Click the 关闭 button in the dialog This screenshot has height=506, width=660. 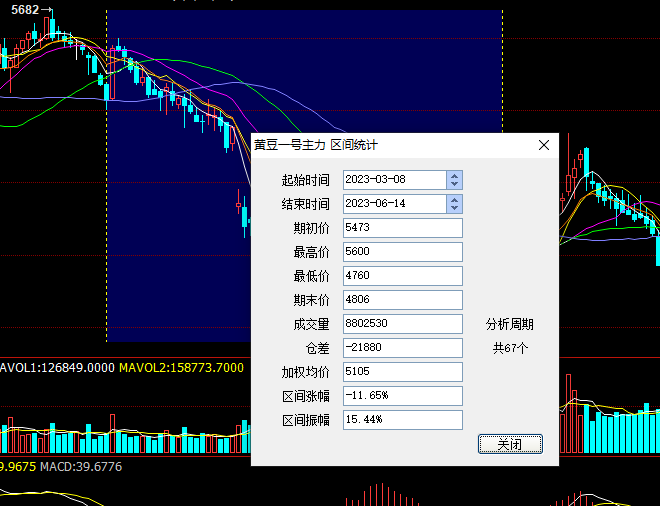[x=510, y=444]
